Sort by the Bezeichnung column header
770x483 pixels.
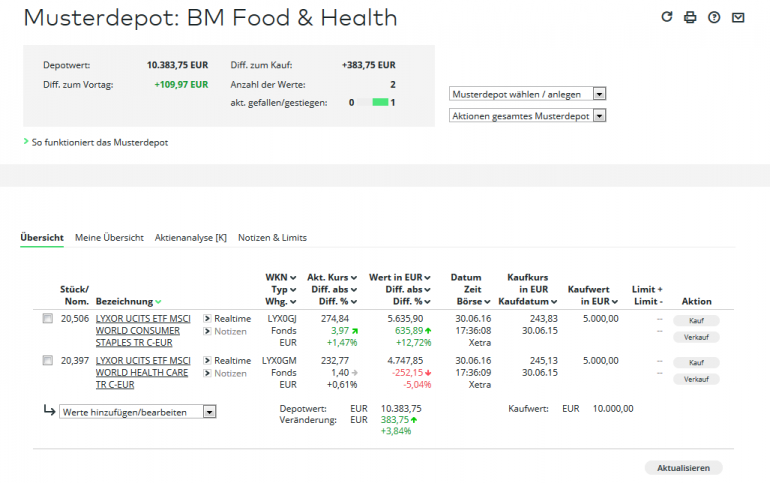tap(124, 301)
